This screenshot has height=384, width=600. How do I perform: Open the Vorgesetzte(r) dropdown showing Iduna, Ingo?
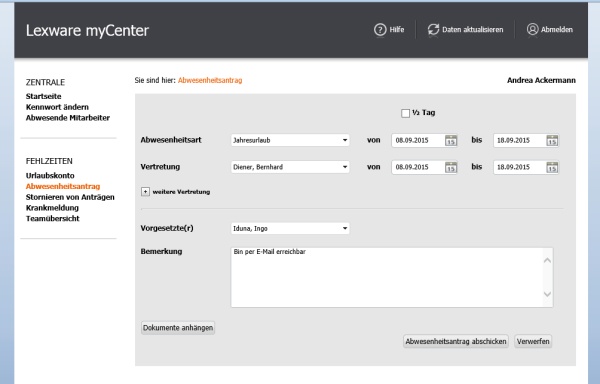tap(290, 228)
